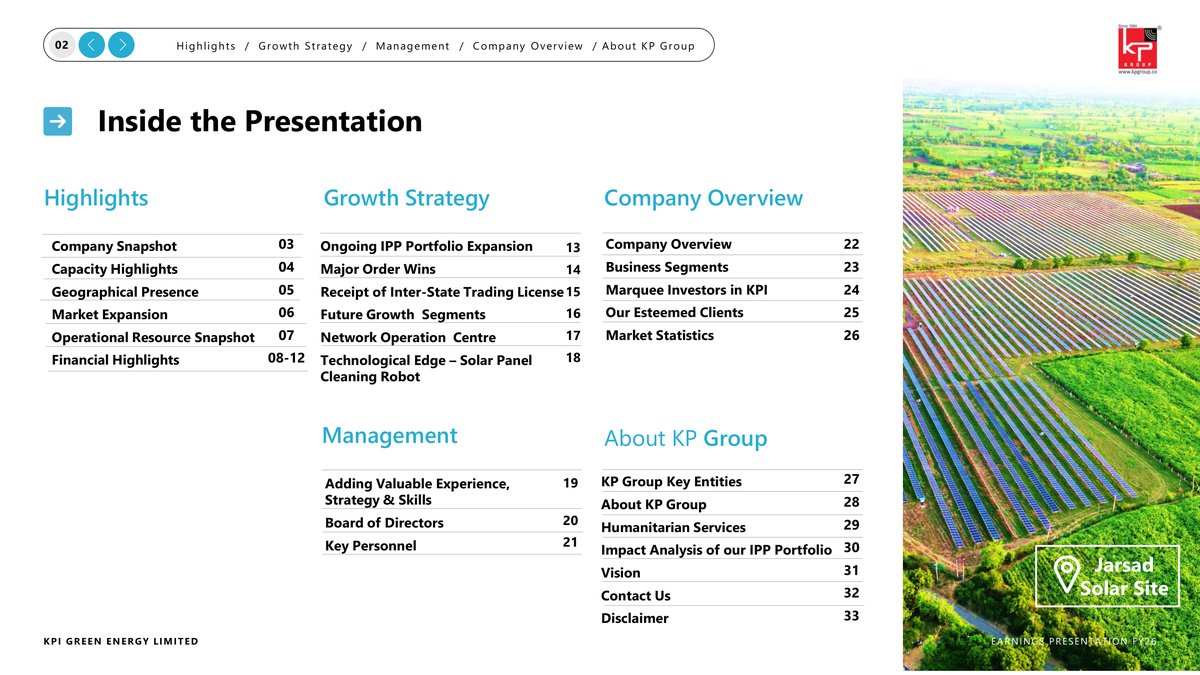The height and width of the screenshot is (675, 1200).
Task: Click the aerial solar farm photo
Action: pos(1051,375)
